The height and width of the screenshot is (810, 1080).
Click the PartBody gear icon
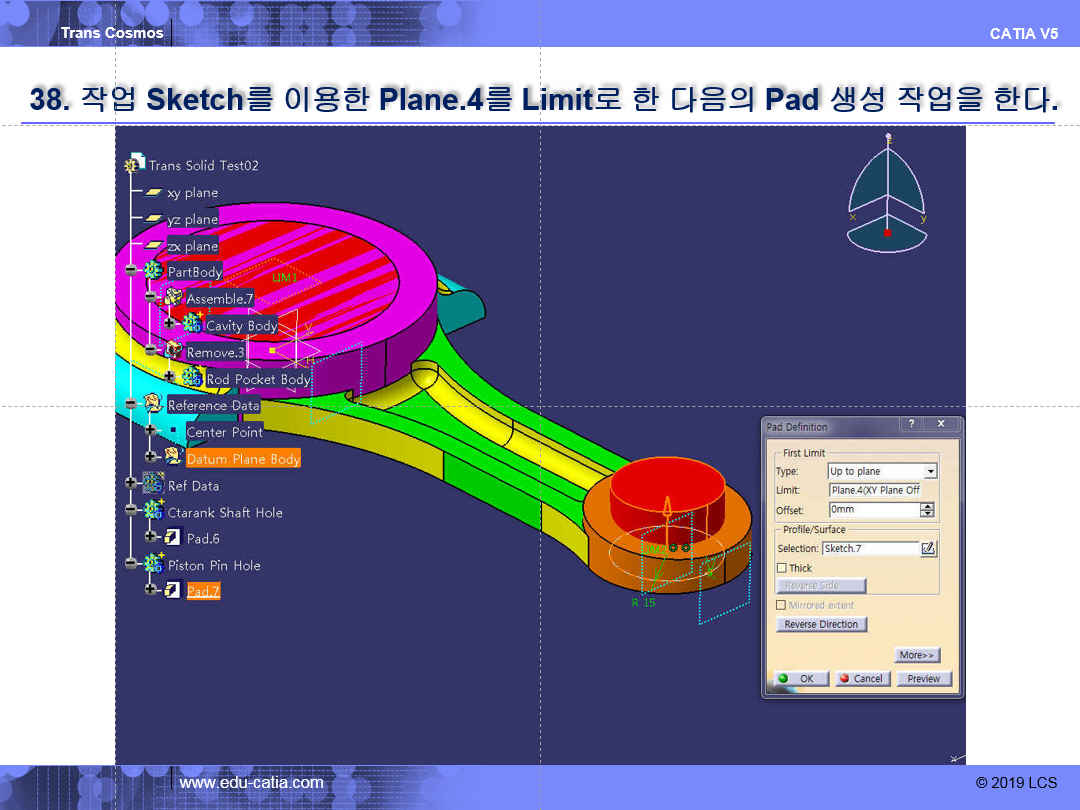tap(153, 272)
